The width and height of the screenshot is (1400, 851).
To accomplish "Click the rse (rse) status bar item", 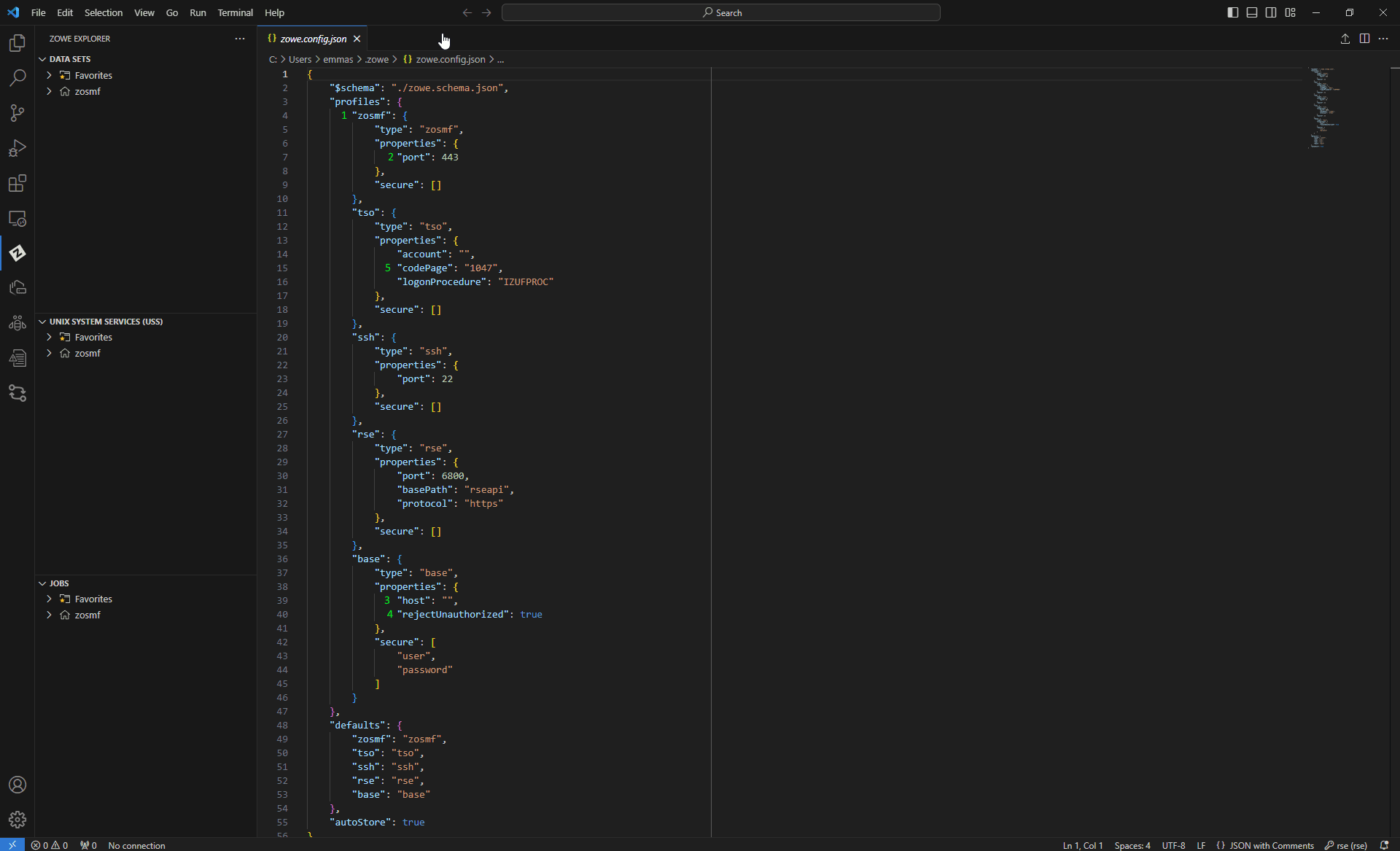I will click(1345, 845).
